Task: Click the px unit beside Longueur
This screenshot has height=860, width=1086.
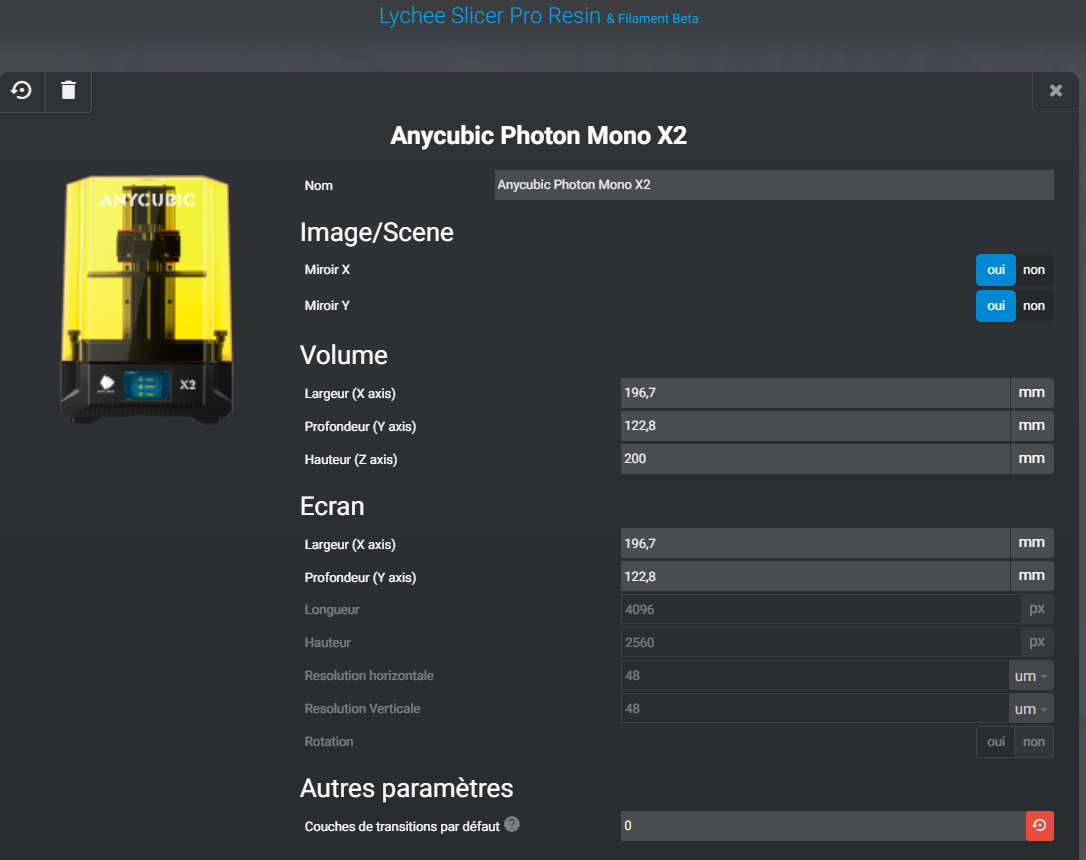Action: 1037,609
